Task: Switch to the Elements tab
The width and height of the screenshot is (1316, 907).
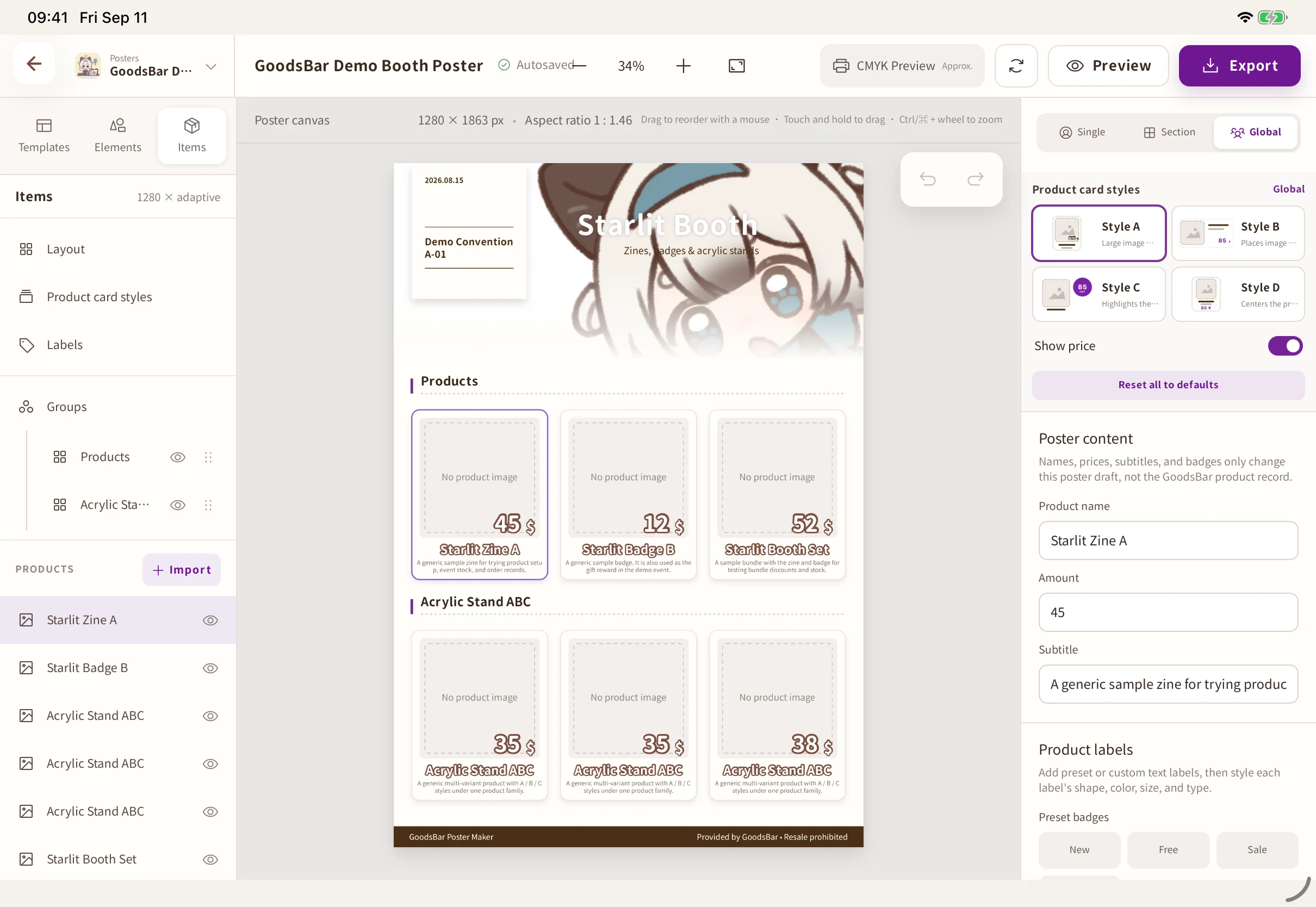Action: click(x=117, y=135)
